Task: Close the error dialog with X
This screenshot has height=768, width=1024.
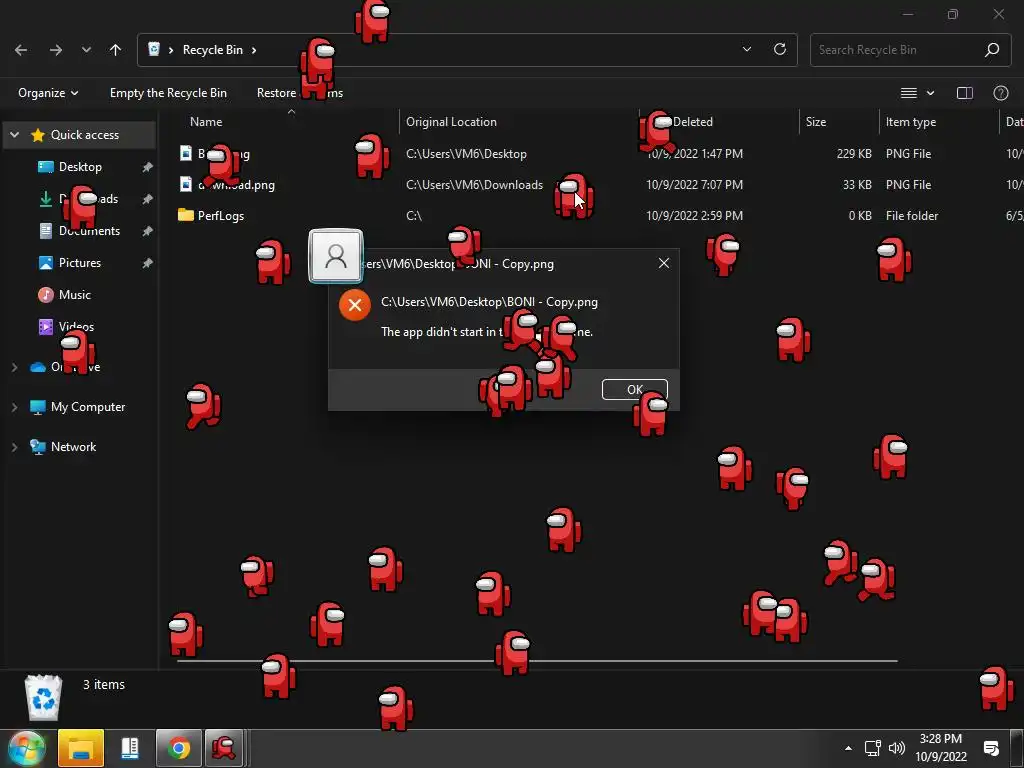Action: 664,263
